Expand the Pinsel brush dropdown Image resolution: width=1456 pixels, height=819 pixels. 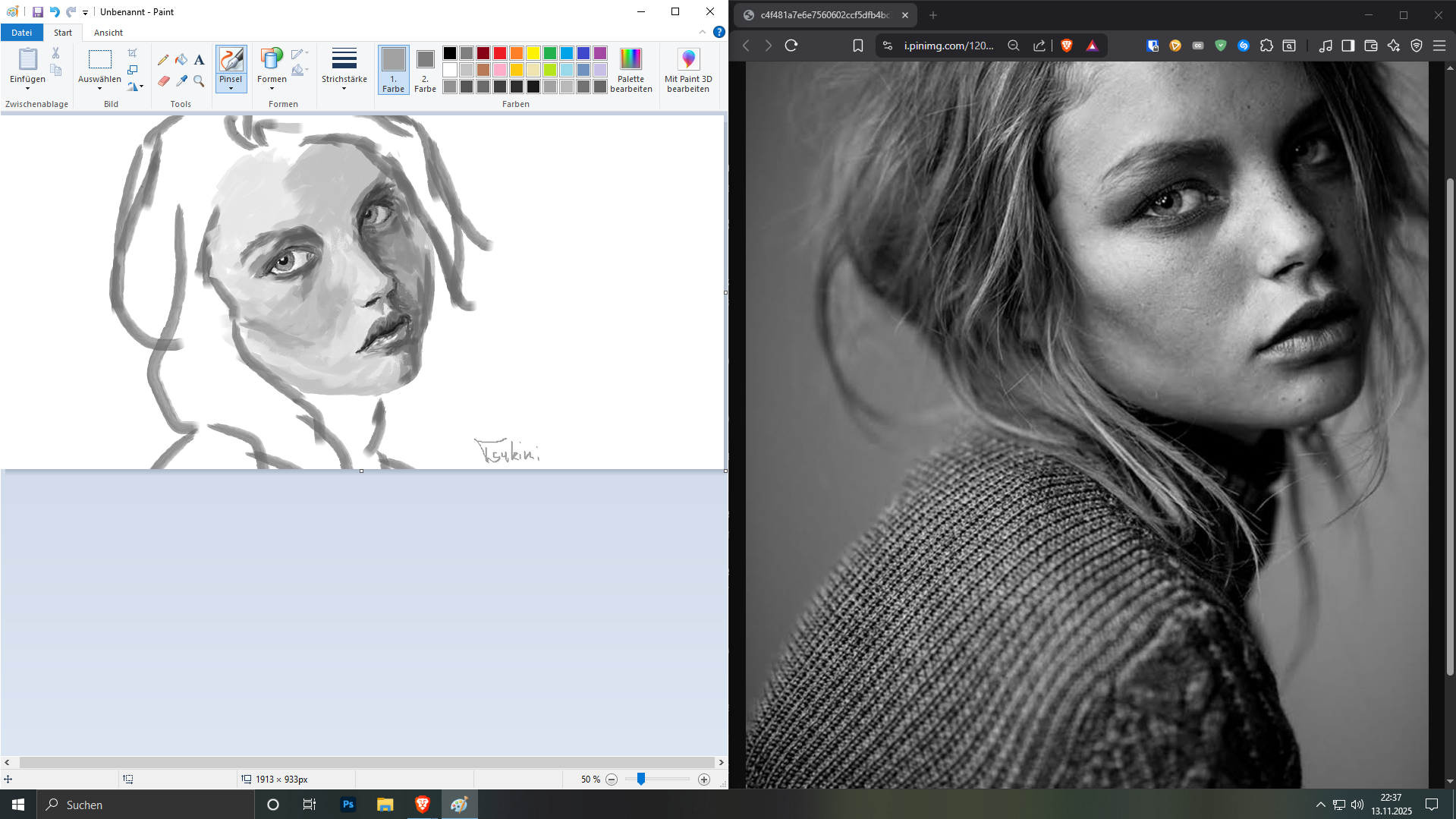(231, 88)
